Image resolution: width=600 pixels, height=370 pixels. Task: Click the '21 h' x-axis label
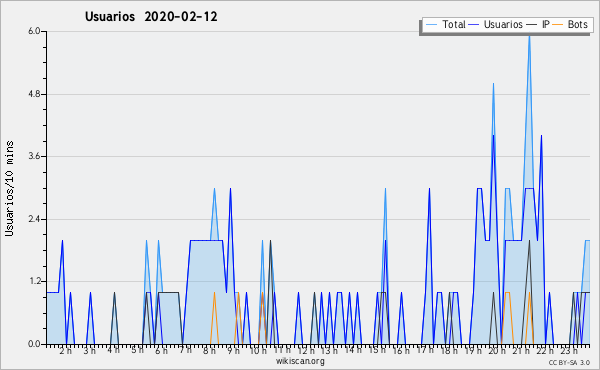pyautogui.click(x=521, y=351)
